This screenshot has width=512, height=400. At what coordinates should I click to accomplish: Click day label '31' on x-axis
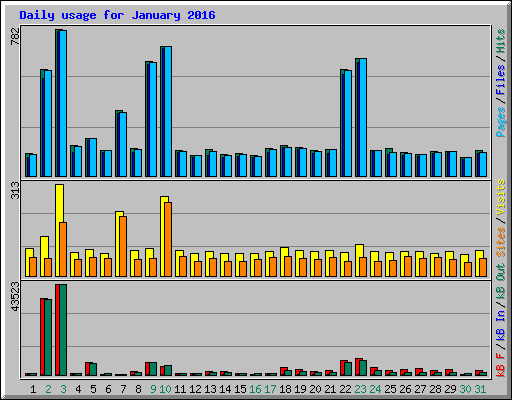480,389
